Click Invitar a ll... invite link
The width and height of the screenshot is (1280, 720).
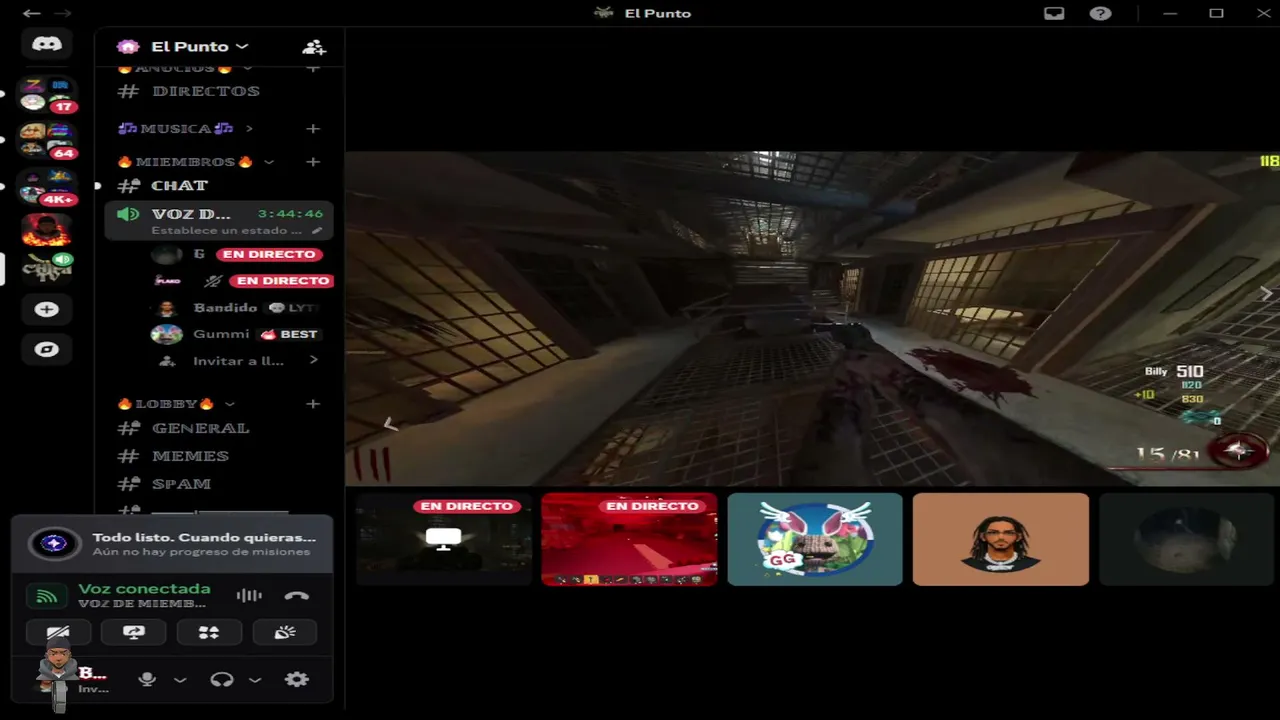(x=238, y=361)
